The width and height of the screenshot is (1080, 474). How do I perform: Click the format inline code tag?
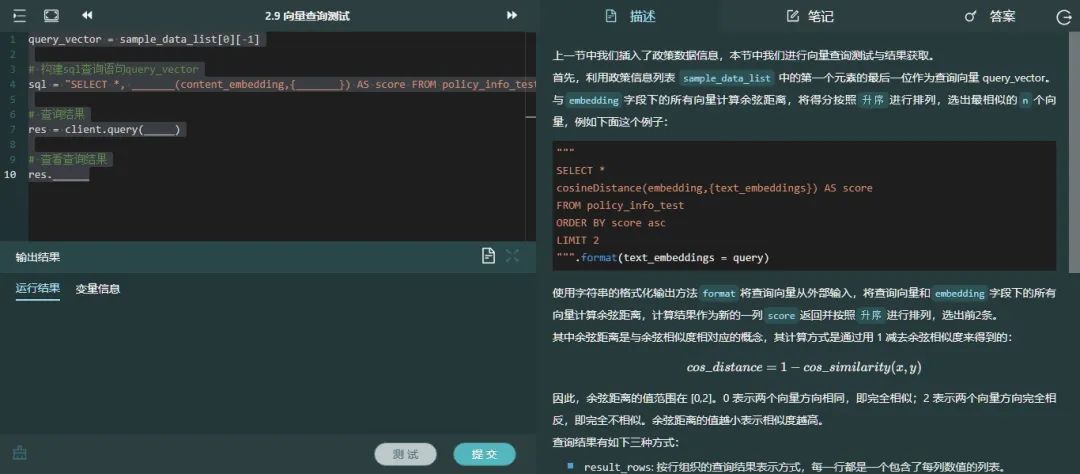point(719,293)
